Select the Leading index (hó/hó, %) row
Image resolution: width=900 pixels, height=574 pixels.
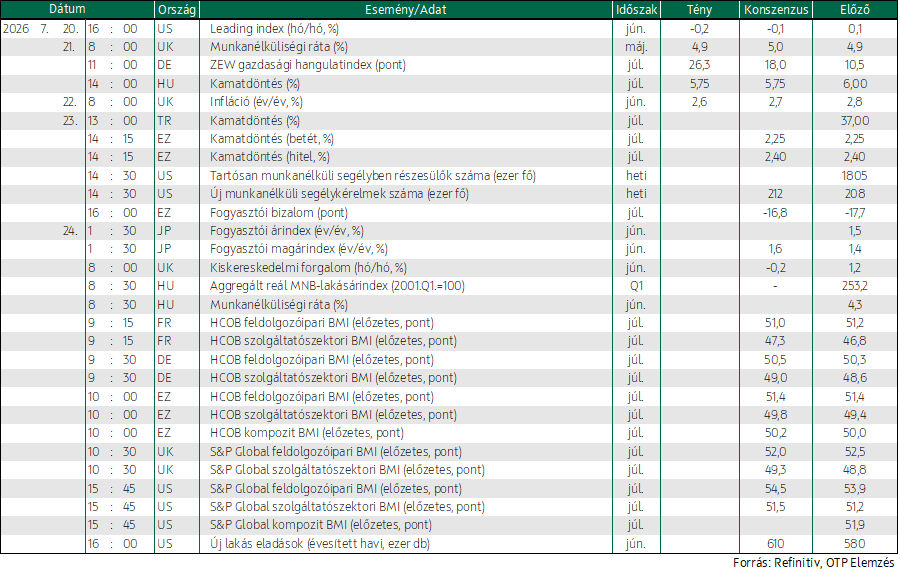(449, 29)
